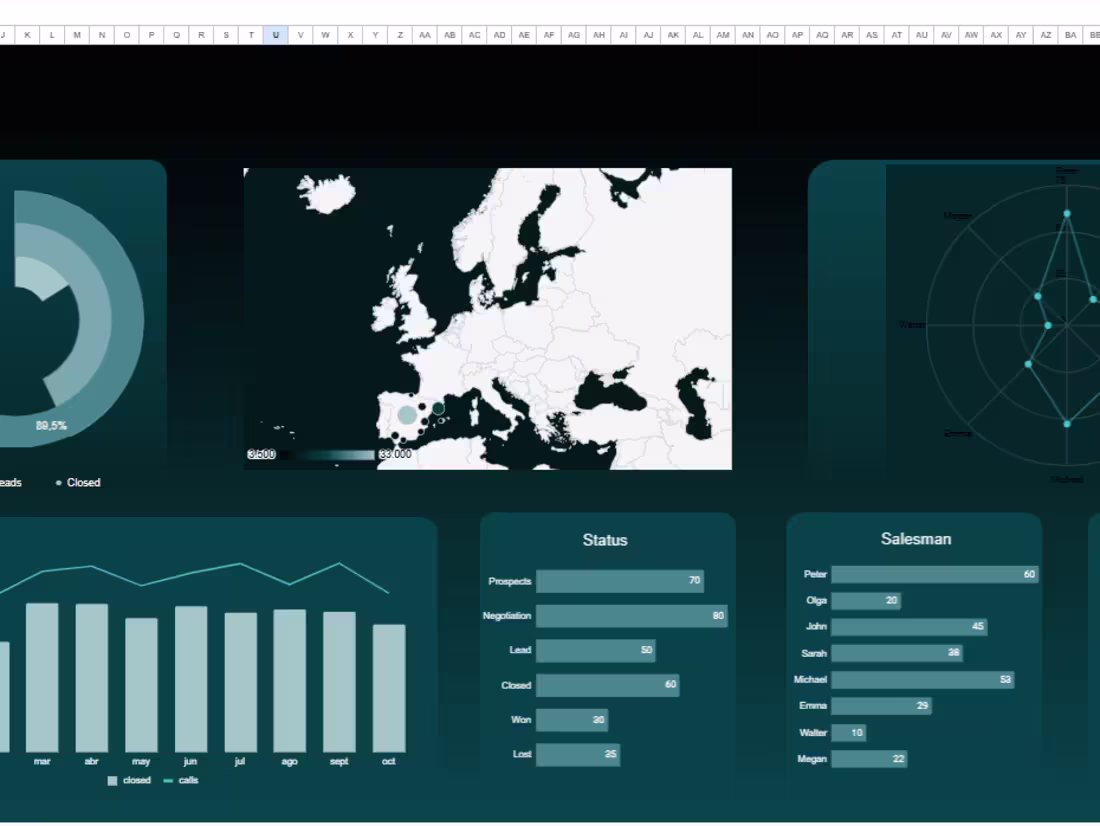Click the smaller bubble near the Balearic Islands
Screen dimensions: 1100x826
[x=438, y=408]
